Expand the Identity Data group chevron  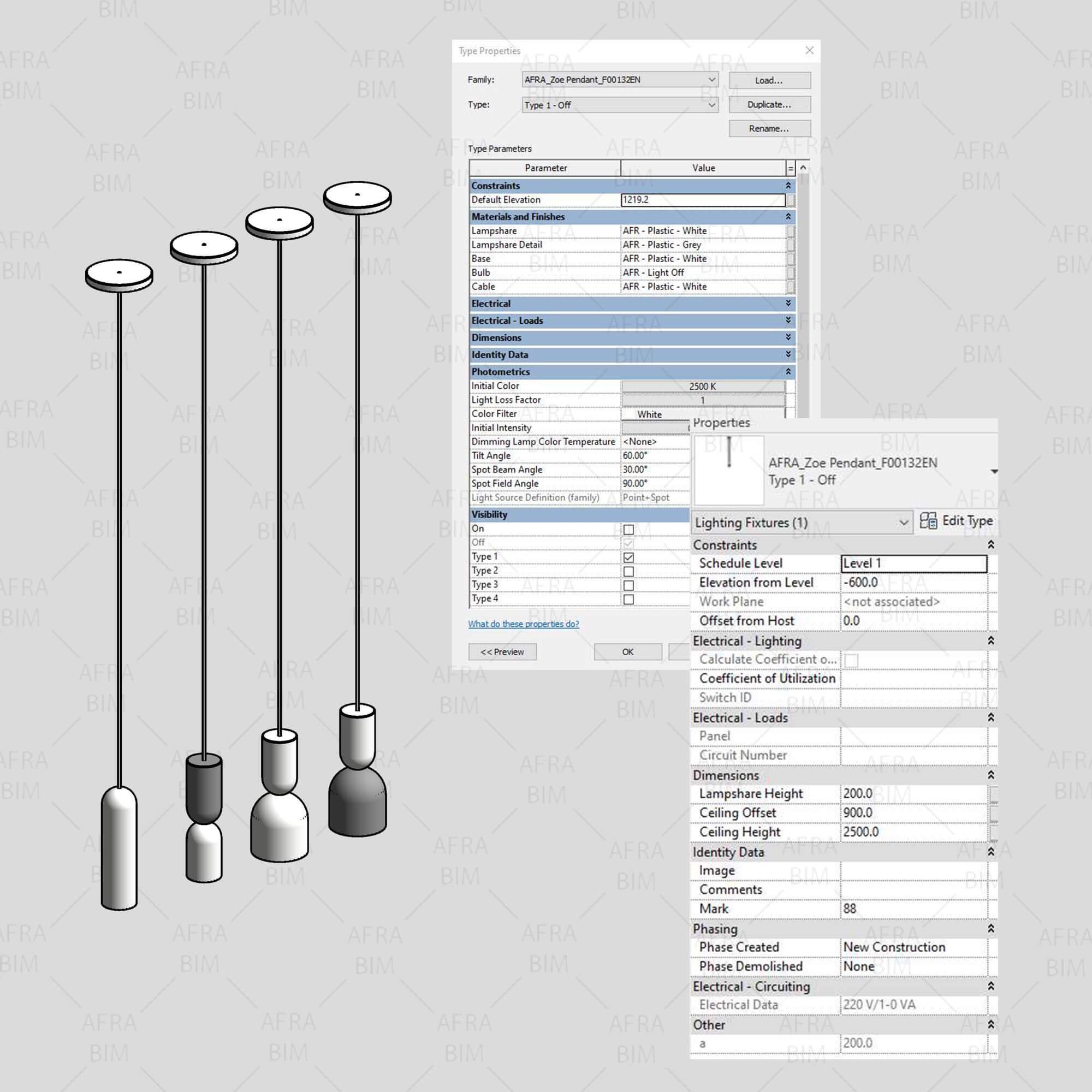(x=788, y=354)
